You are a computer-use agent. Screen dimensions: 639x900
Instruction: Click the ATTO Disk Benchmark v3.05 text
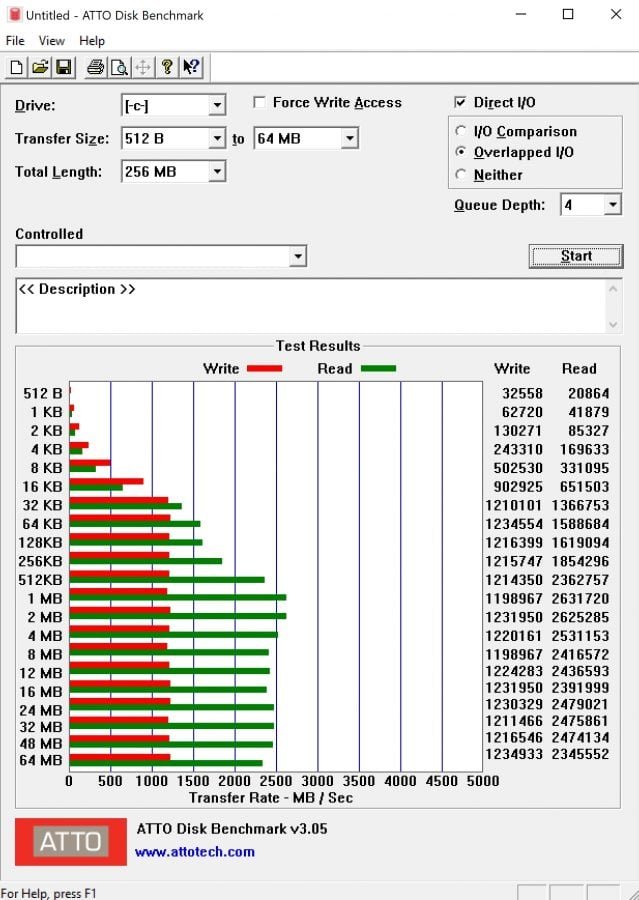pos(232,829)
